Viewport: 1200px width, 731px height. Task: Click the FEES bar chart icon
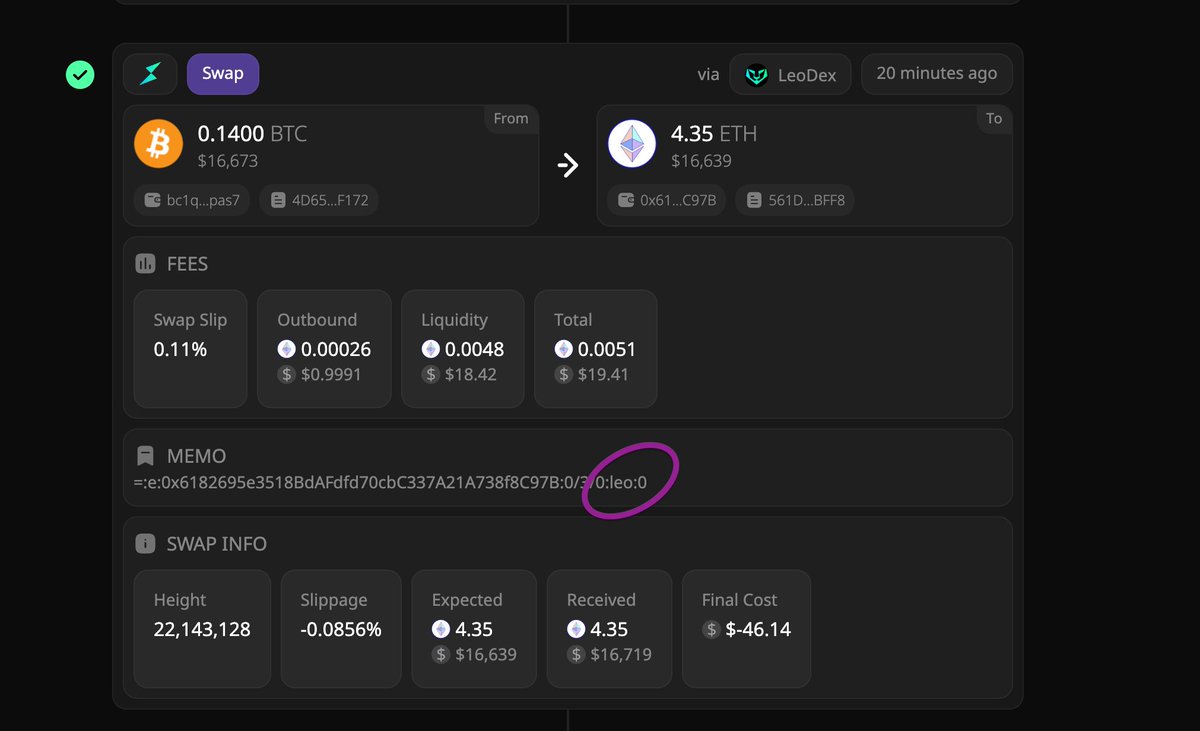click(145, 263)
